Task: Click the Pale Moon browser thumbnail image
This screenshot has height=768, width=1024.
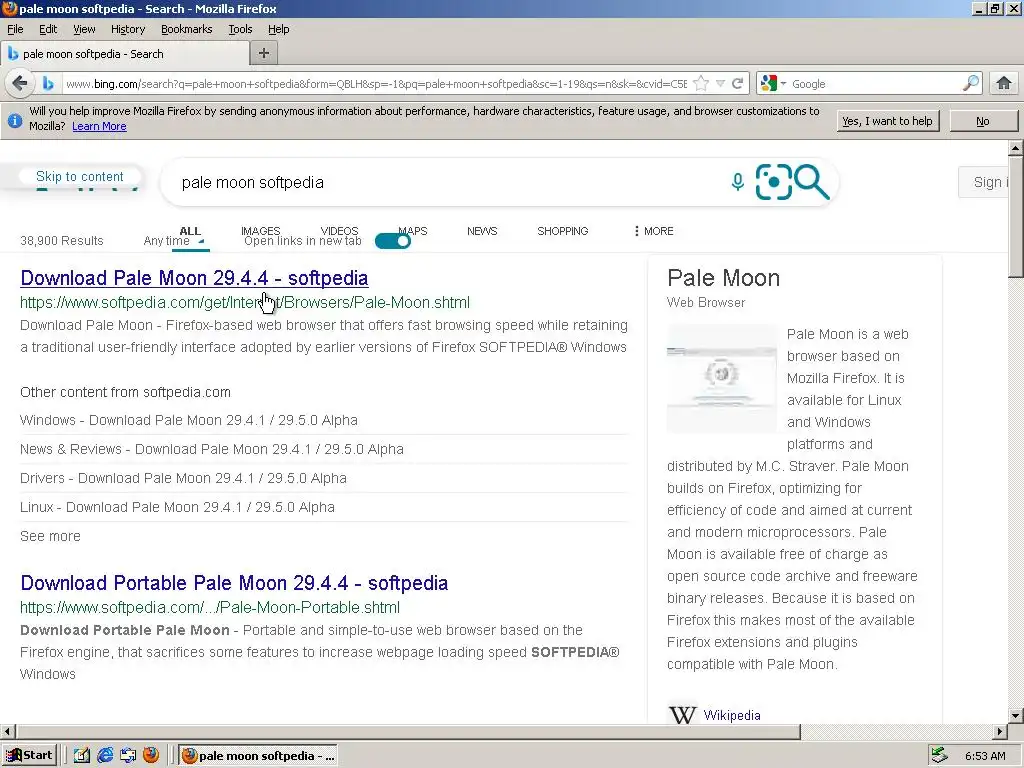Action: pyautogui.click(x=722, y=379)
